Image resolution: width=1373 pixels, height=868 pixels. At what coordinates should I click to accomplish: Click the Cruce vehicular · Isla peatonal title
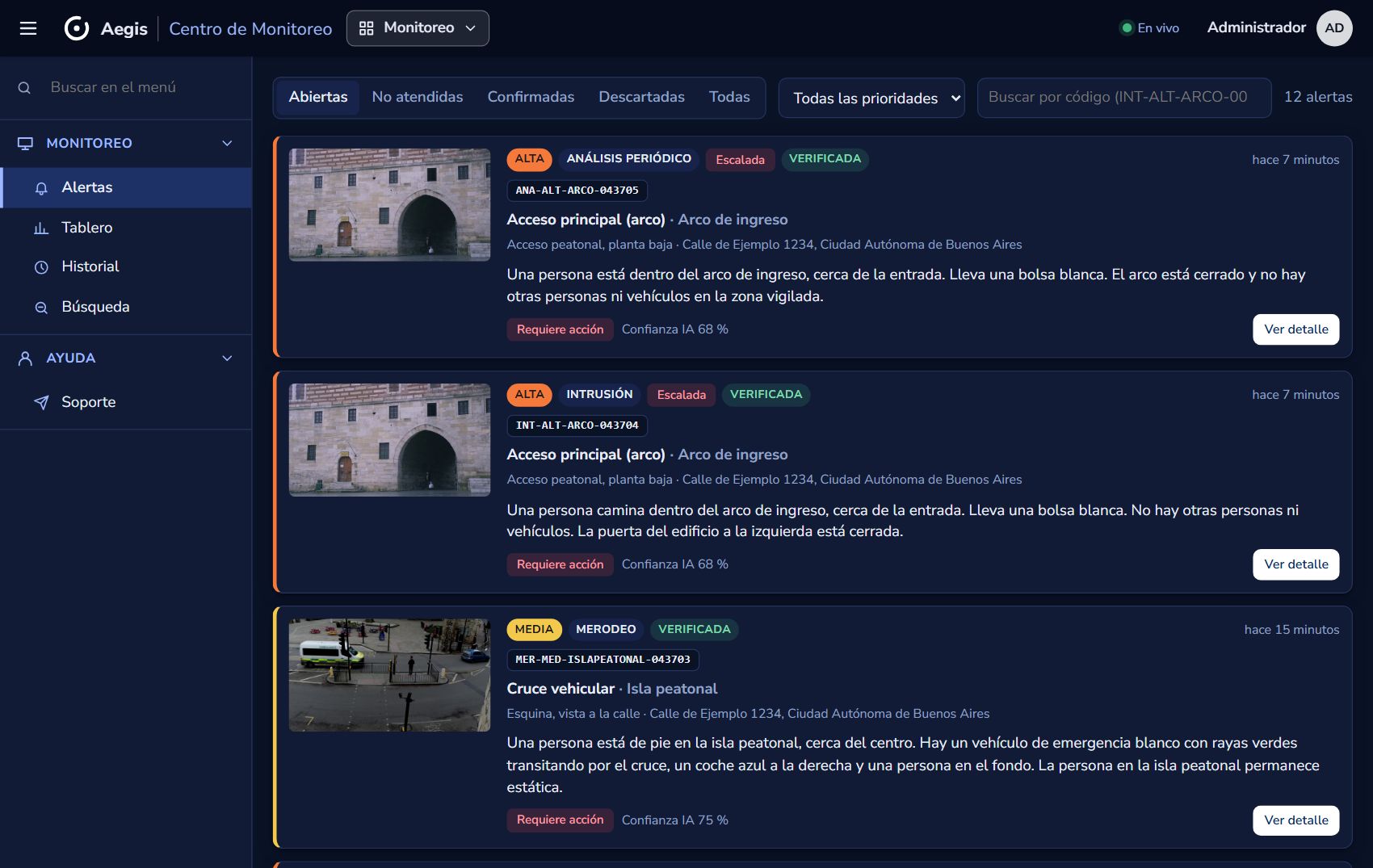pyautogui.click(x=611, y=689)
